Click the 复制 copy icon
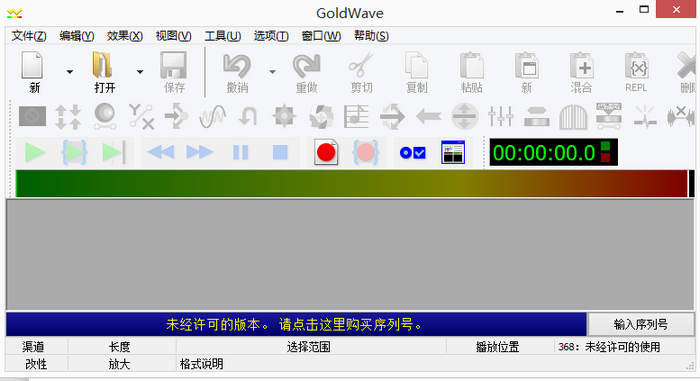This screenshot has height=381, width=700. (417, 66)
